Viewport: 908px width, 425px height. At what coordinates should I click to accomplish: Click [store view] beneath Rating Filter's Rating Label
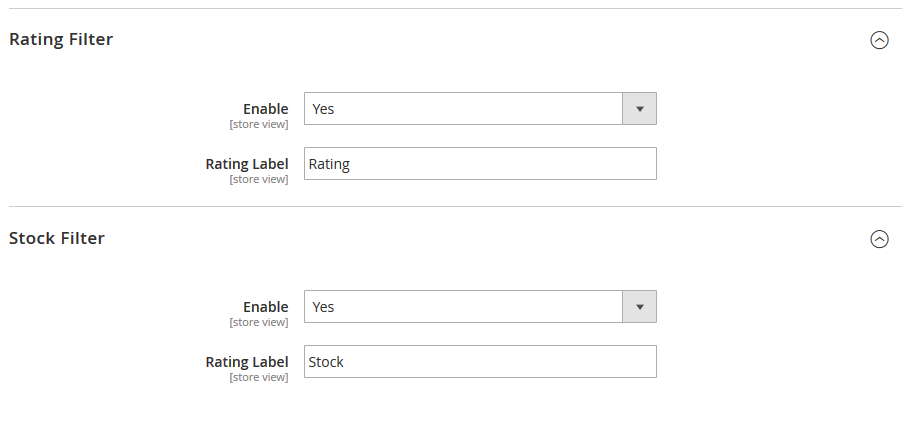click(259, 180)
